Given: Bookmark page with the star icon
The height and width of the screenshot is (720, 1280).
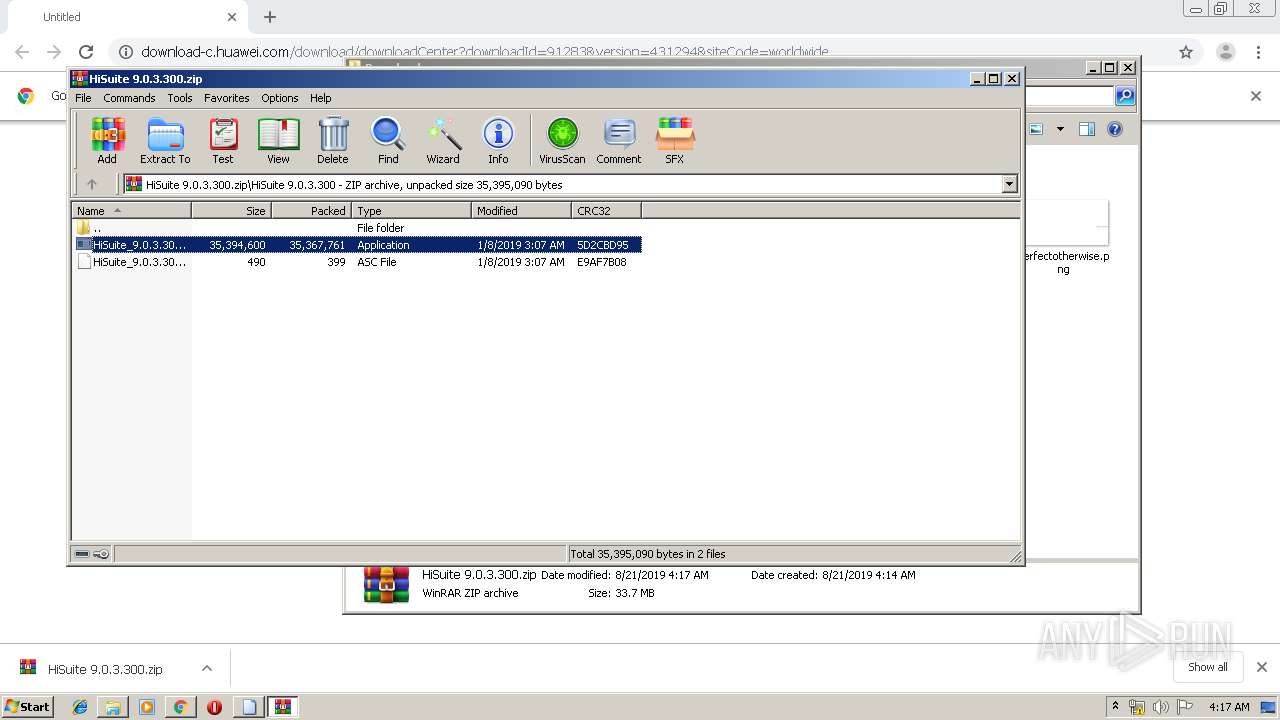Looking at the screenshot, I should [1186, 52].
